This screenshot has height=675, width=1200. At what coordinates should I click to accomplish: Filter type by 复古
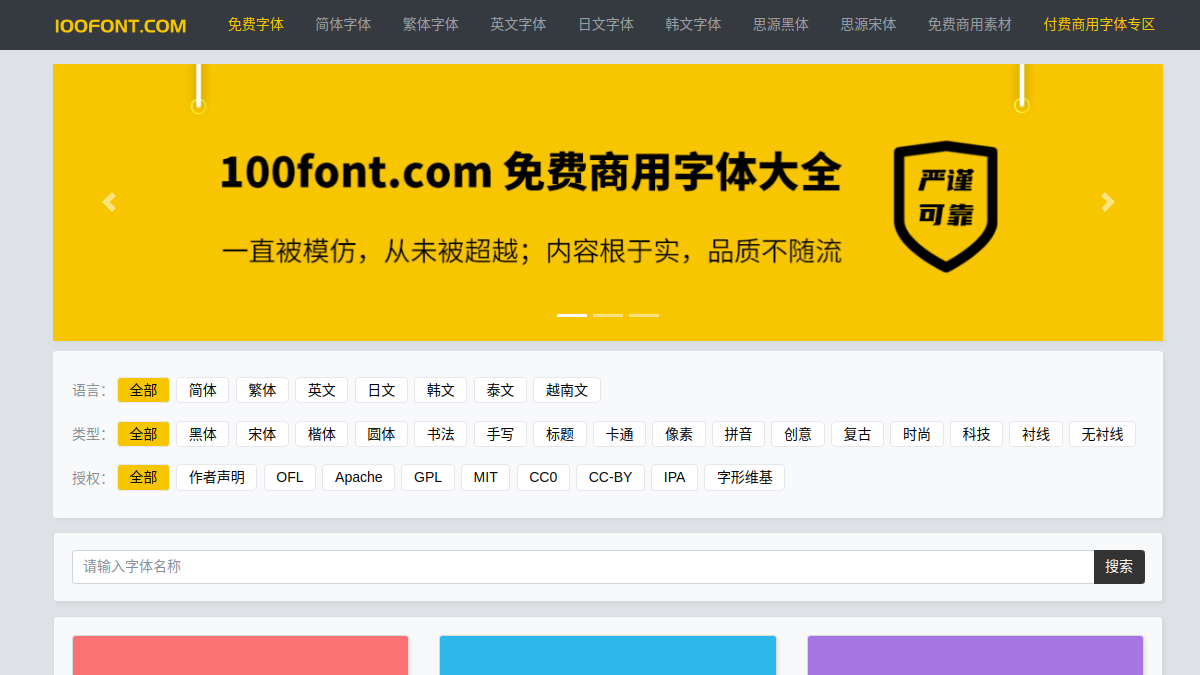857,434
